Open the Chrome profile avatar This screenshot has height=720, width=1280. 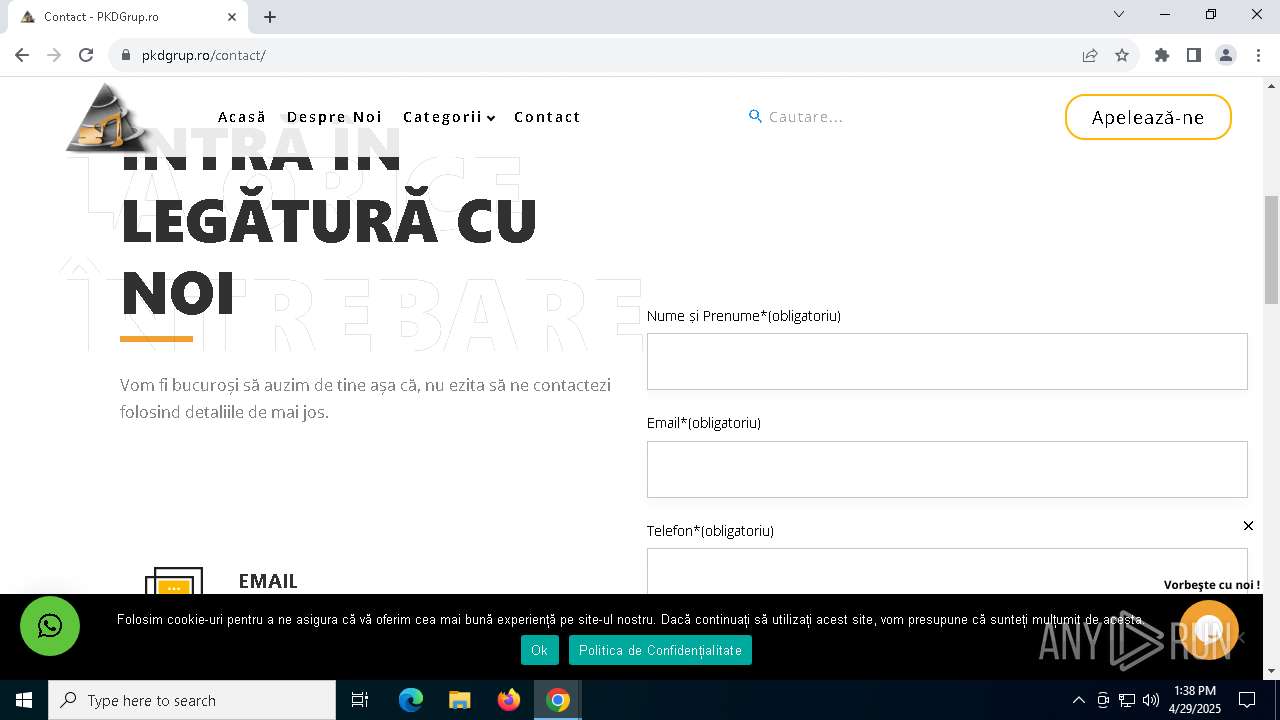1226,55
